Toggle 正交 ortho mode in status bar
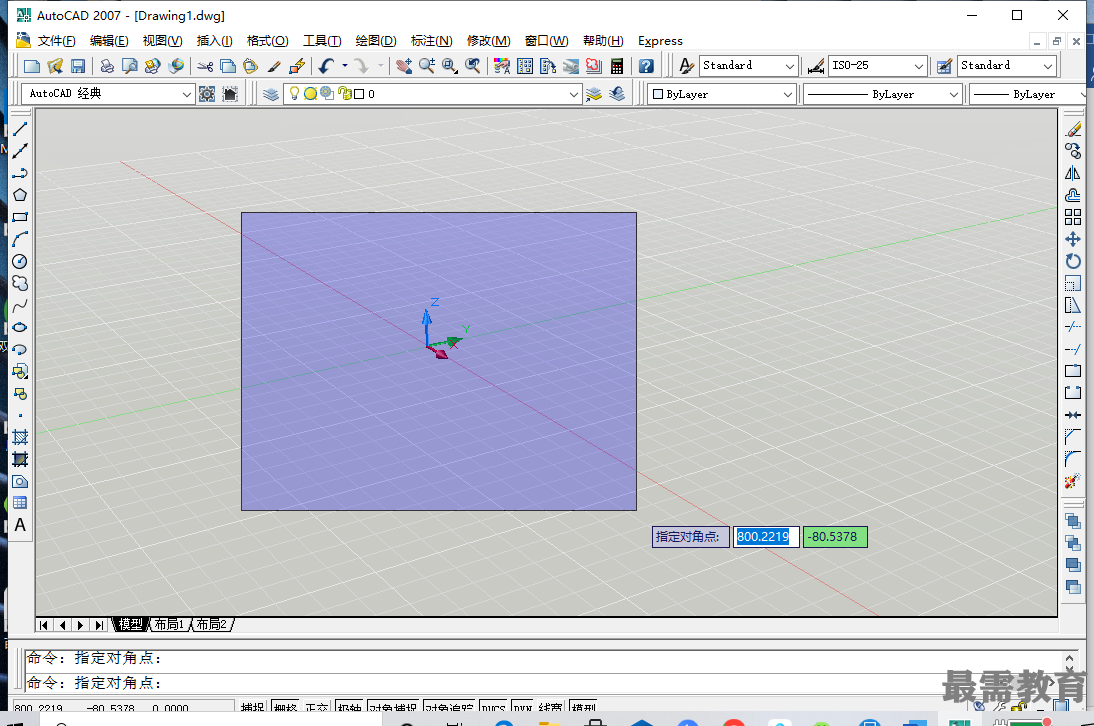Image resolution: width=1094 pixels, height=726 pixels. coord(317,707)
